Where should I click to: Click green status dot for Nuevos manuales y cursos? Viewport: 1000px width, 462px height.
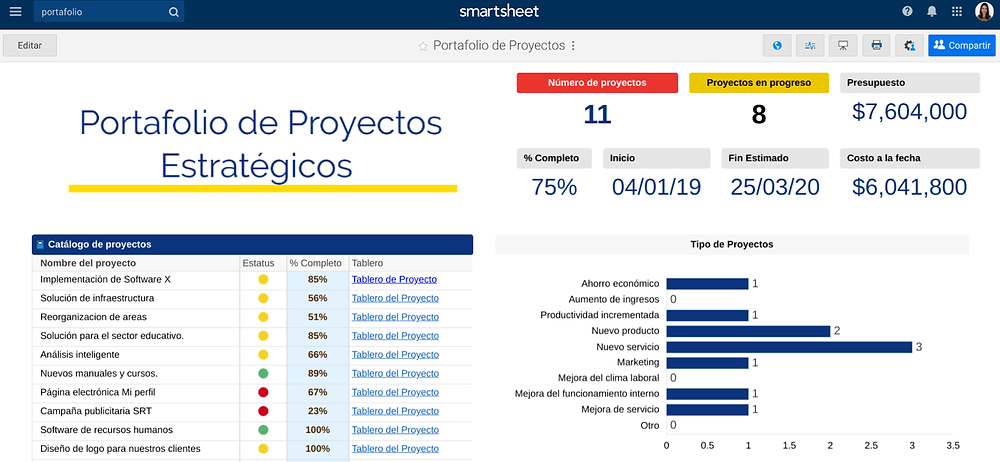coord(263,373)
